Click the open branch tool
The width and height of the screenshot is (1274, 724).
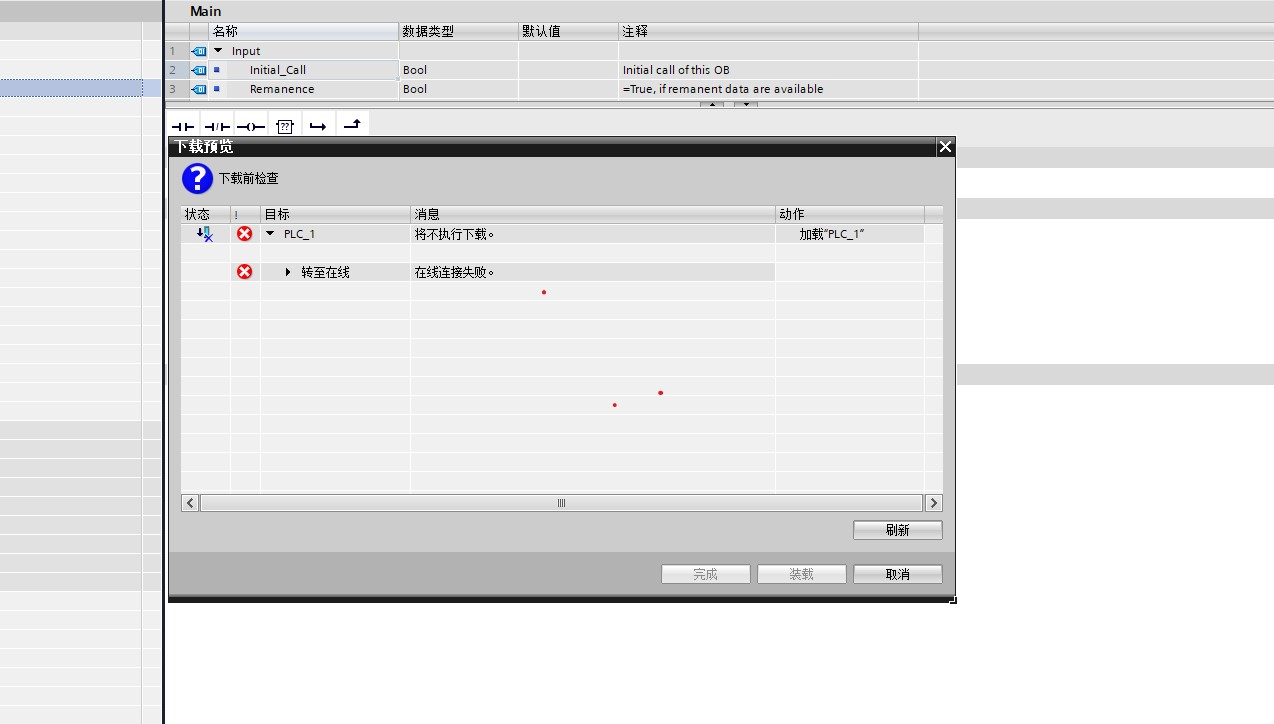[x=318, y=126]
